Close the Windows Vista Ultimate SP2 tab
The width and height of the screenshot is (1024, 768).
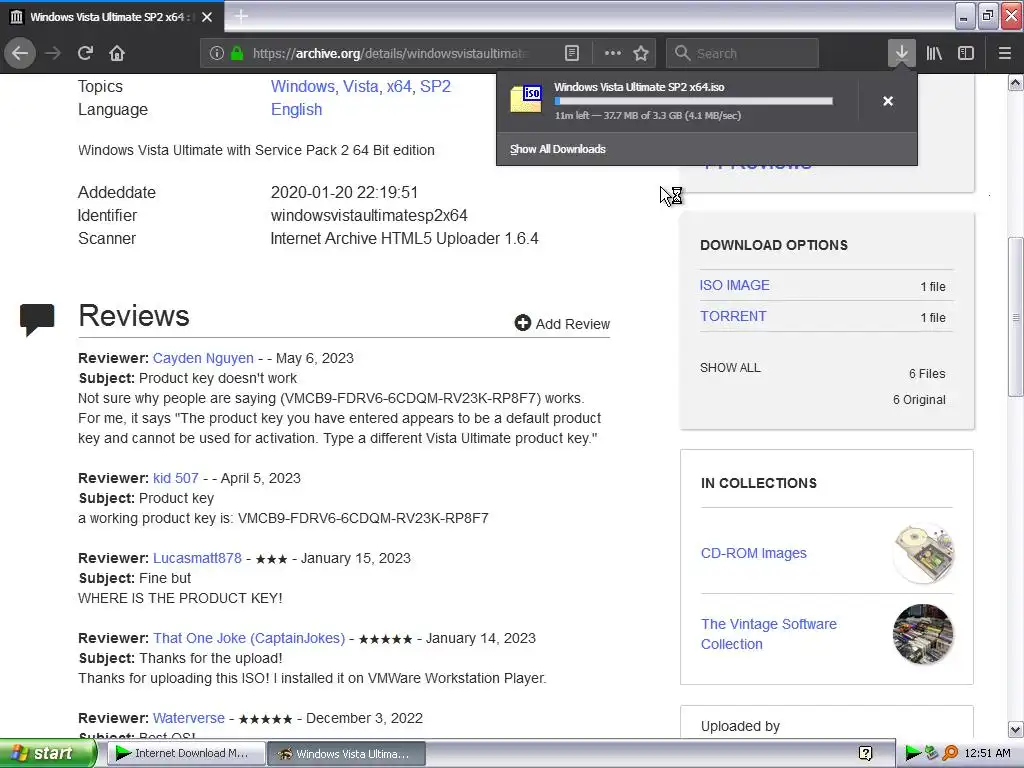(207, 17)
